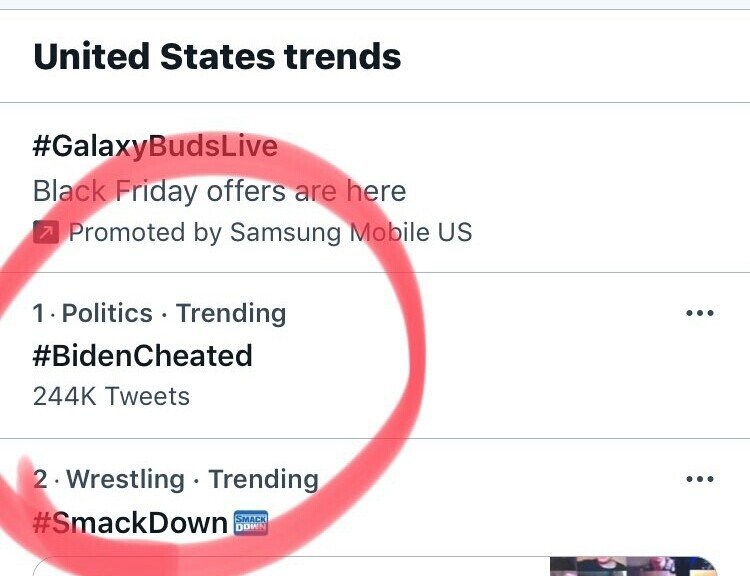The image size is (750, 576).
Task: Open the #GalaxyBudsLive promoted hashtag
Action: coord(155,146)
